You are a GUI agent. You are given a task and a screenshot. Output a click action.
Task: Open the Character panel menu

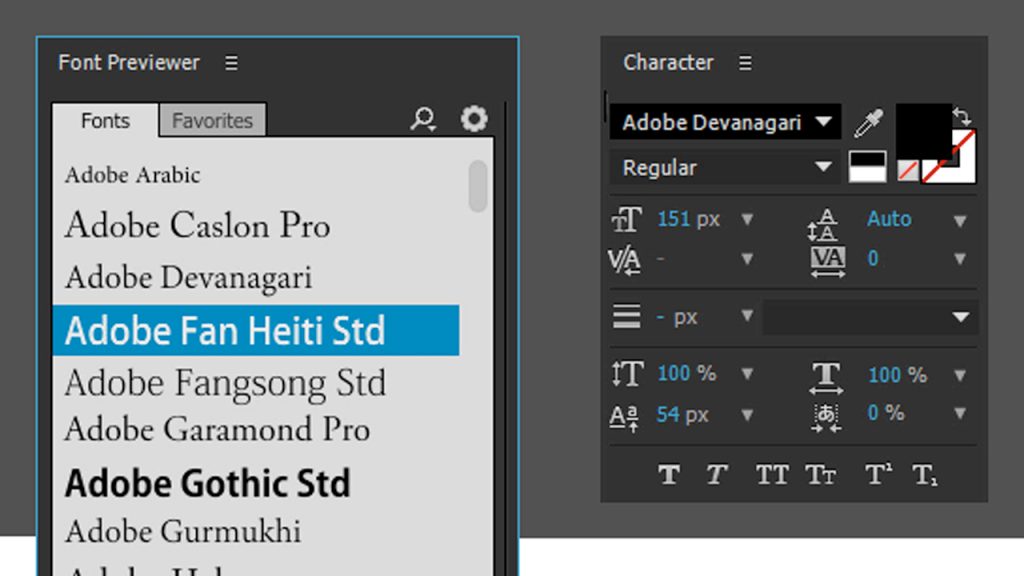click(745, 63)
